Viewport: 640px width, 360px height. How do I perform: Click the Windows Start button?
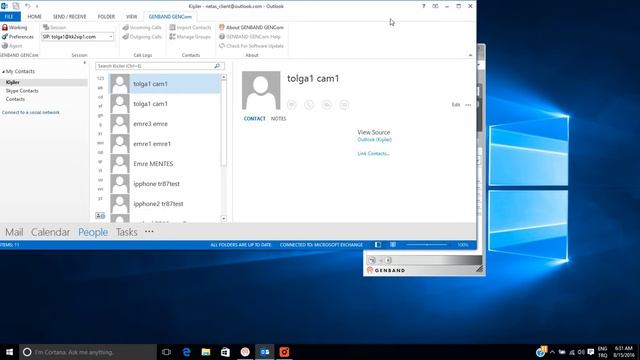pyautogui.click(x=9, y=352)
